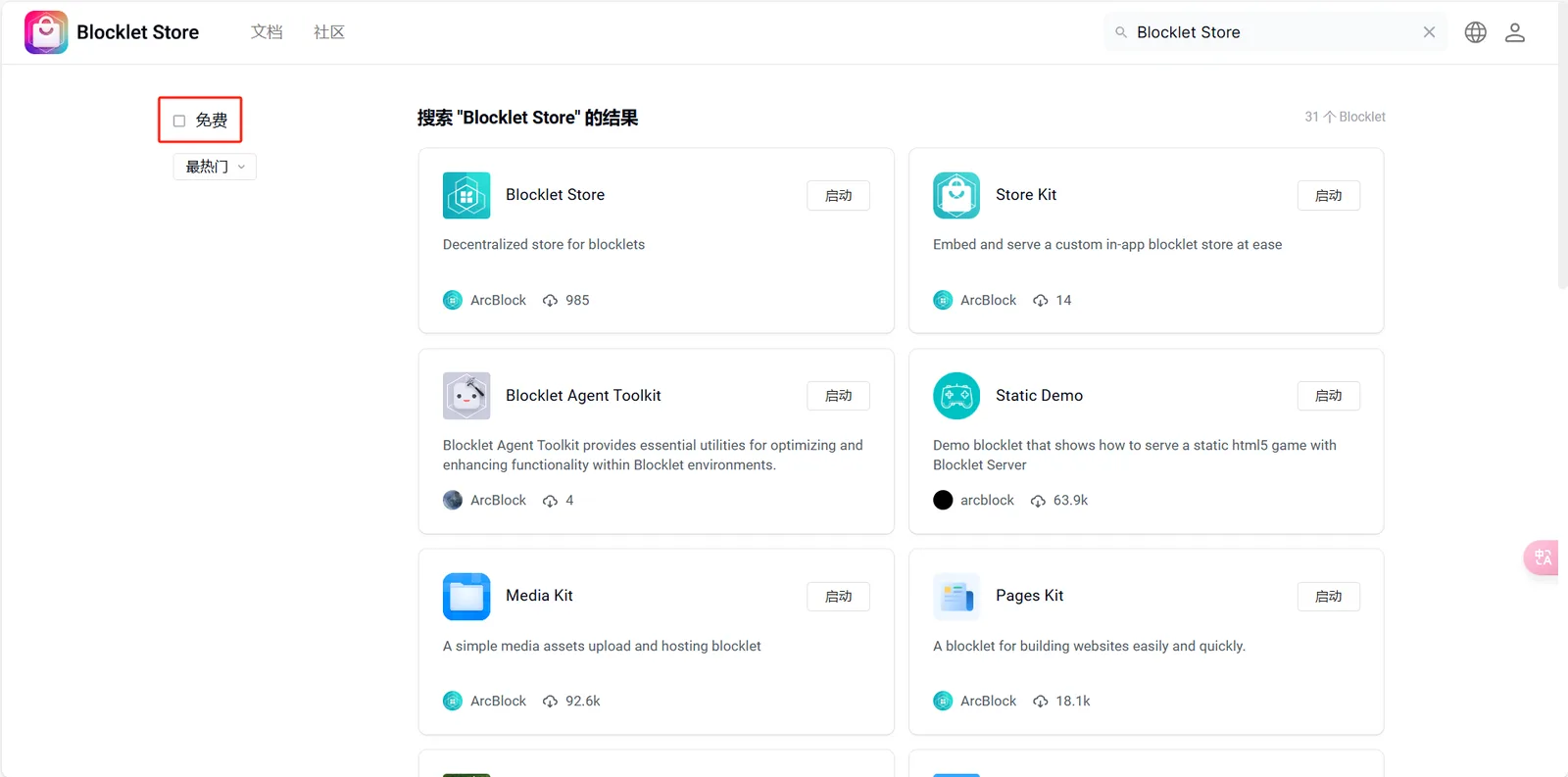This screenshot has width=1568, height=777.
Task: Open the Media Kit folder icon
Action: (x=466, y=597)
